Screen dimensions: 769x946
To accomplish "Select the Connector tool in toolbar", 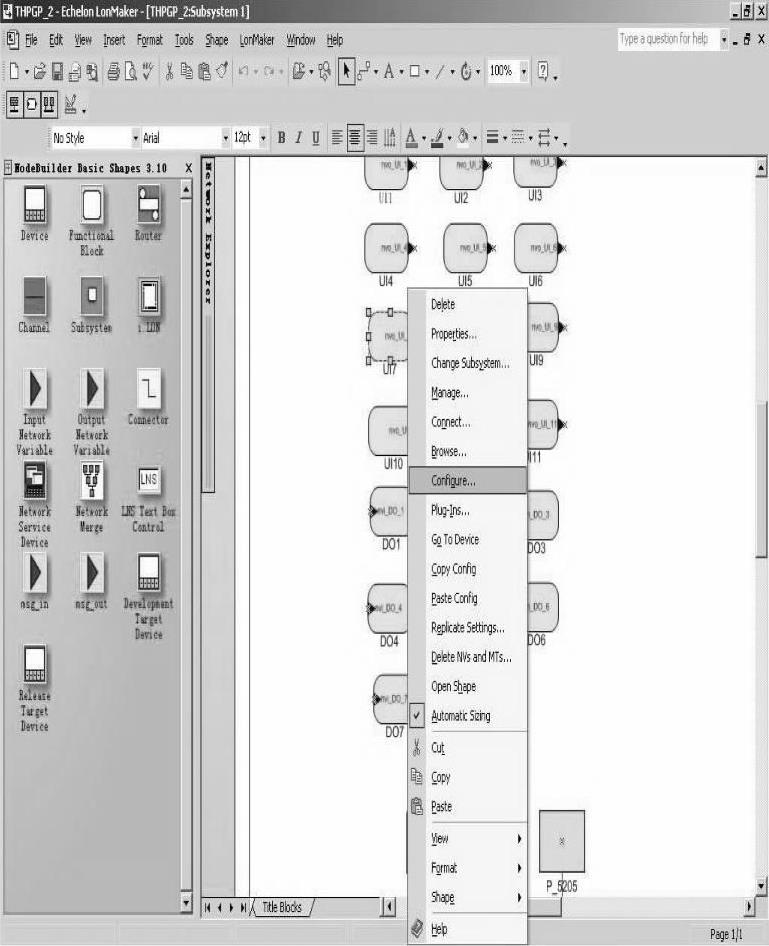I will click(x=363, y=71).
